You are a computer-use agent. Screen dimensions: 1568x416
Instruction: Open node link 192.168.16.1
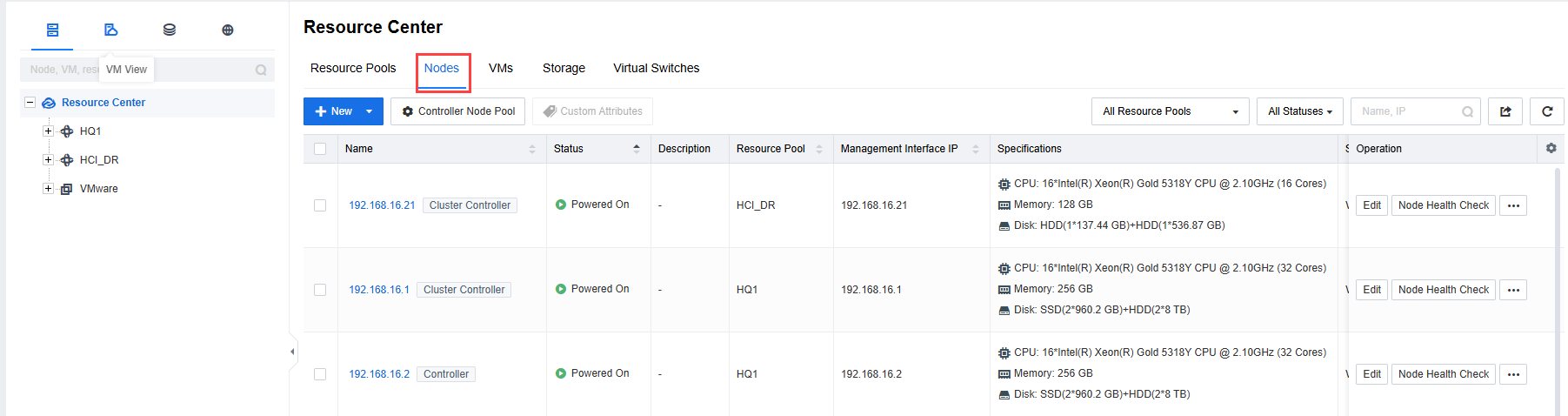[379, 290]
